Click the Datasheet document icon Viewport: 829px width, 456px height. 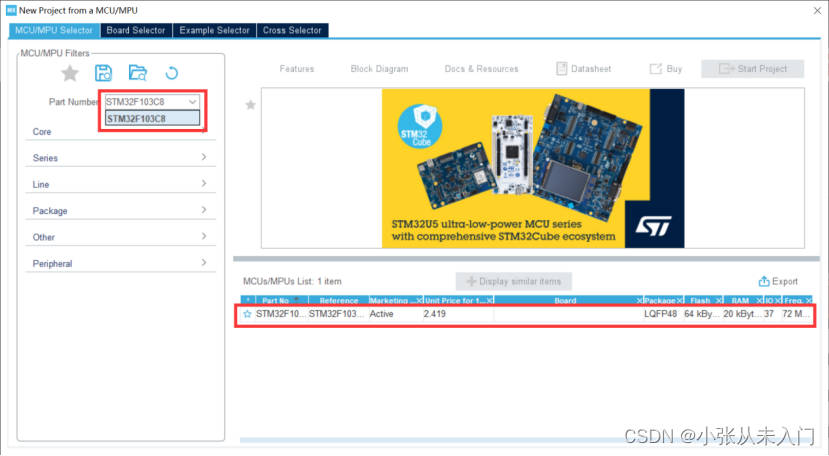point(561,68)
